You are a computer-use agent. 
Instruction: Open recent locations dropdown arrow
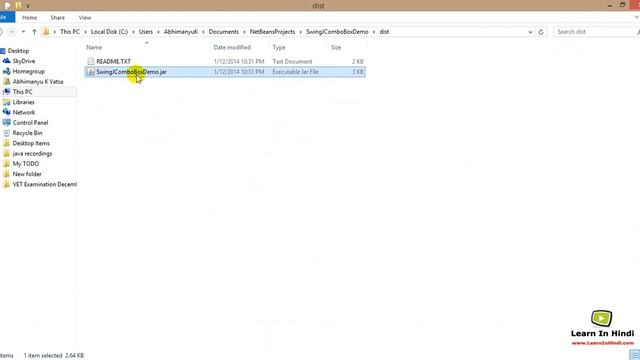[x=23, y=32]
